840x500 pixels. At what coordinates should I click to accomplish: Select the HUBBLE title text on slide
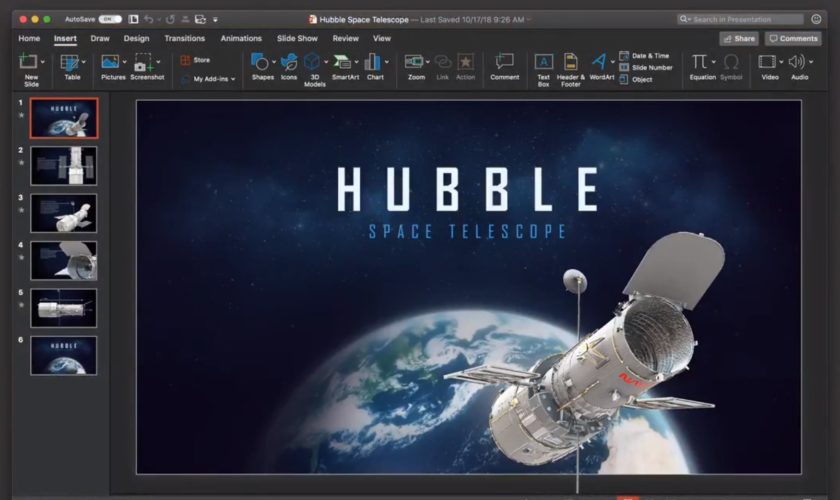468,190
